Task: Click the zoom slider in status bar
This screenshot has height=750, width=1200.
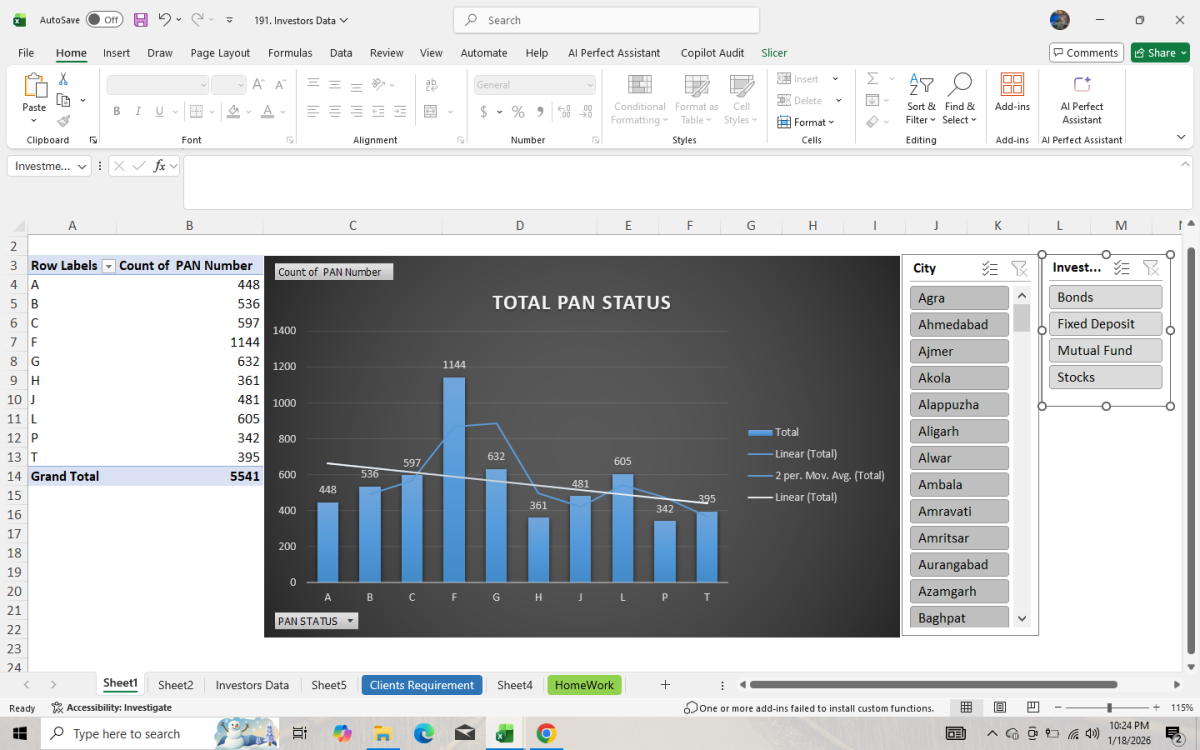Action: [x=1109, y=708]
